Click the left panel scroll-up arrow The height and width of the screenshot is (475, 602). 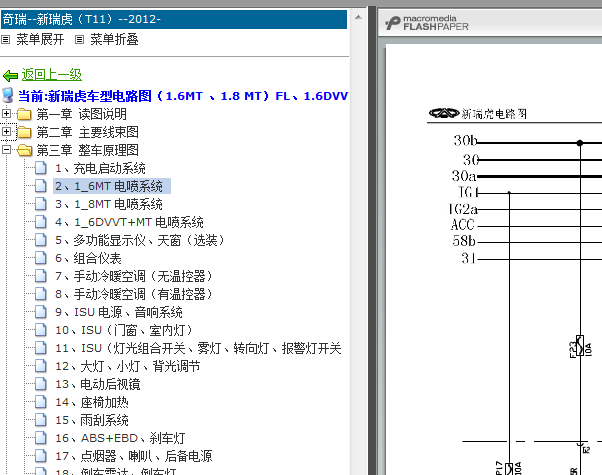pyautogui.click(x=358, y=17)
